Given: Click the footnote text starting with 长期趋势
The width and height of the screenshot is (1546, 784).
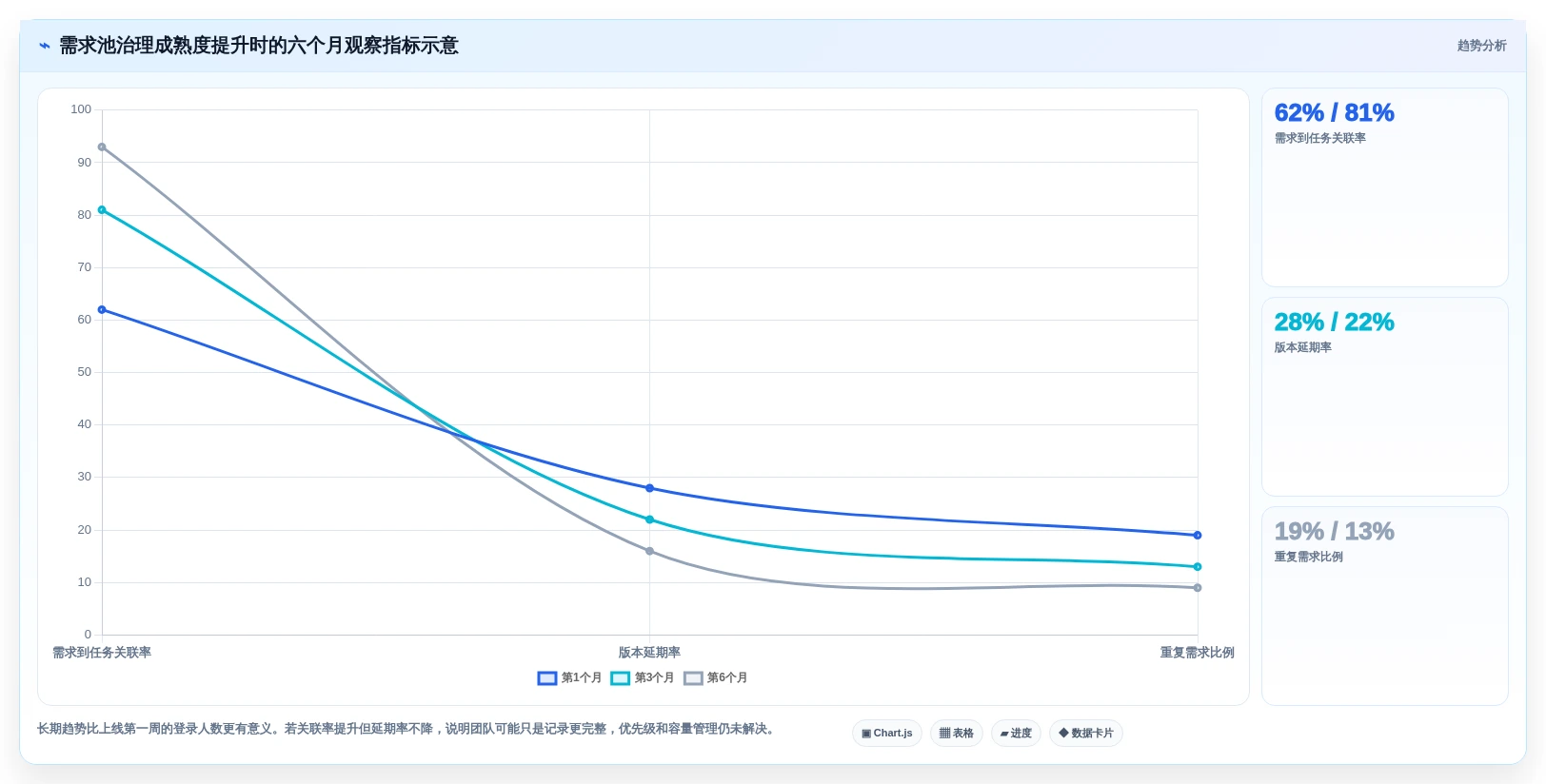Looking at the screenshot, I should 407,729.
